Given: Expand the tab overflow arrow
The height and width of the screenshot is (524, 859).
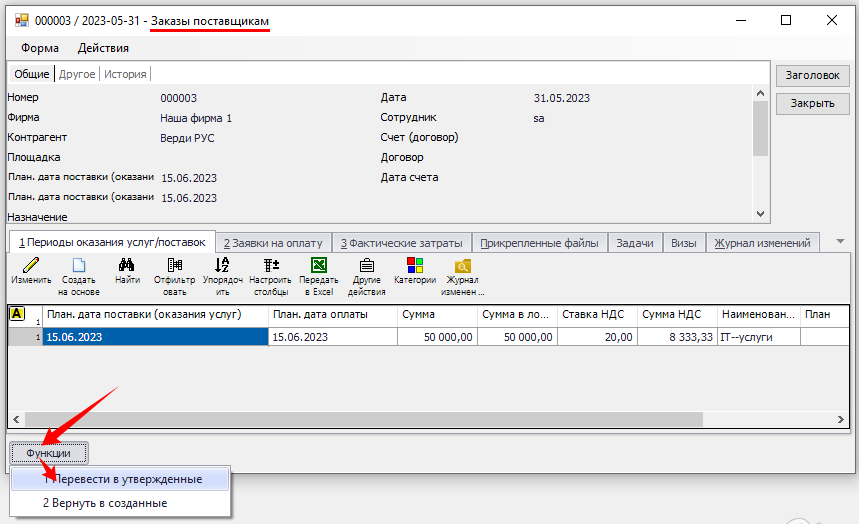Looking at the screenshot, I should click(840, 241).
